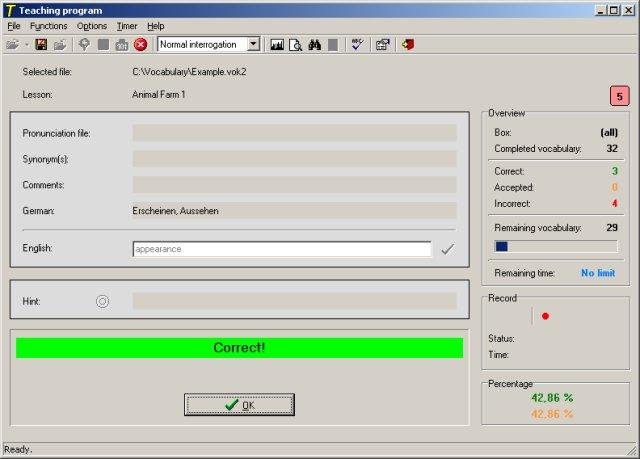Open the Options menu
640x459 pixels.
click(x=92, y=26)
